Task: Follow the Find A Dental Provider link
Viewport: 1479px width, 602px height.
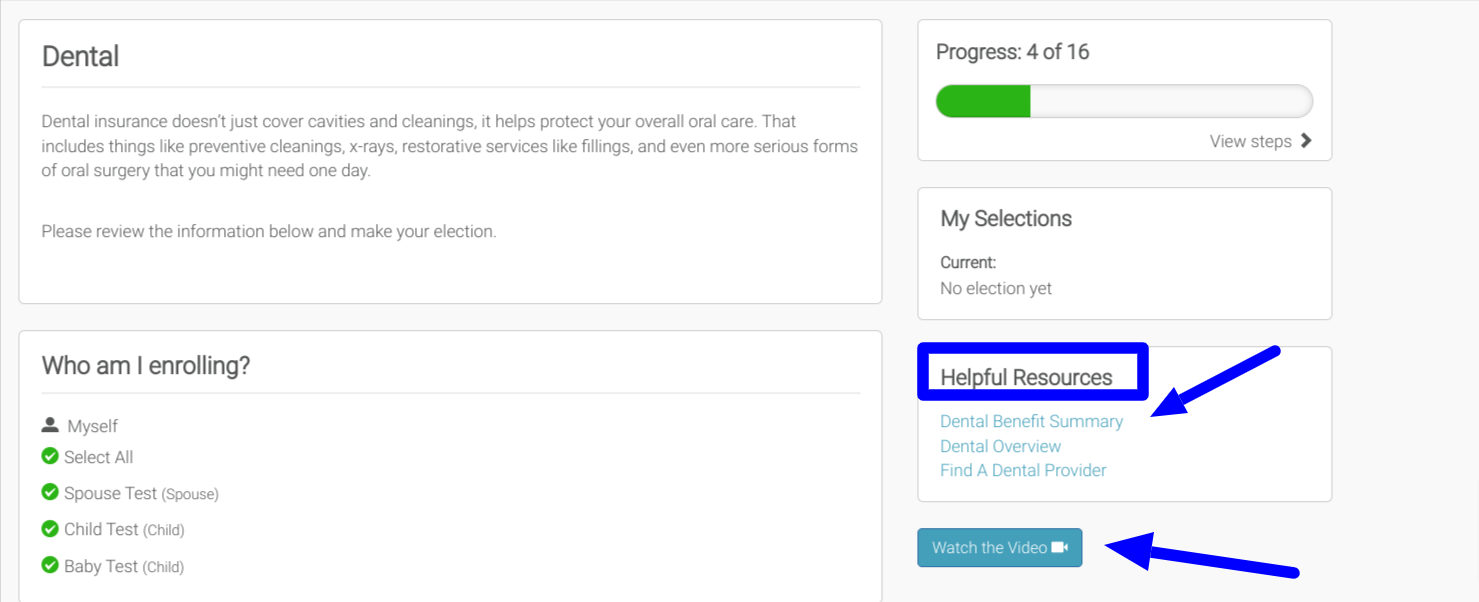Action: 1023,470
